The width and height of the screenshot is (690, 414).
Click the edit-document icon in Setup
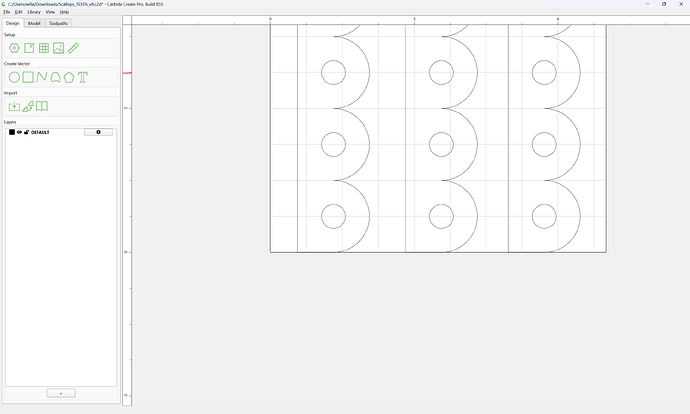(29, 48)
